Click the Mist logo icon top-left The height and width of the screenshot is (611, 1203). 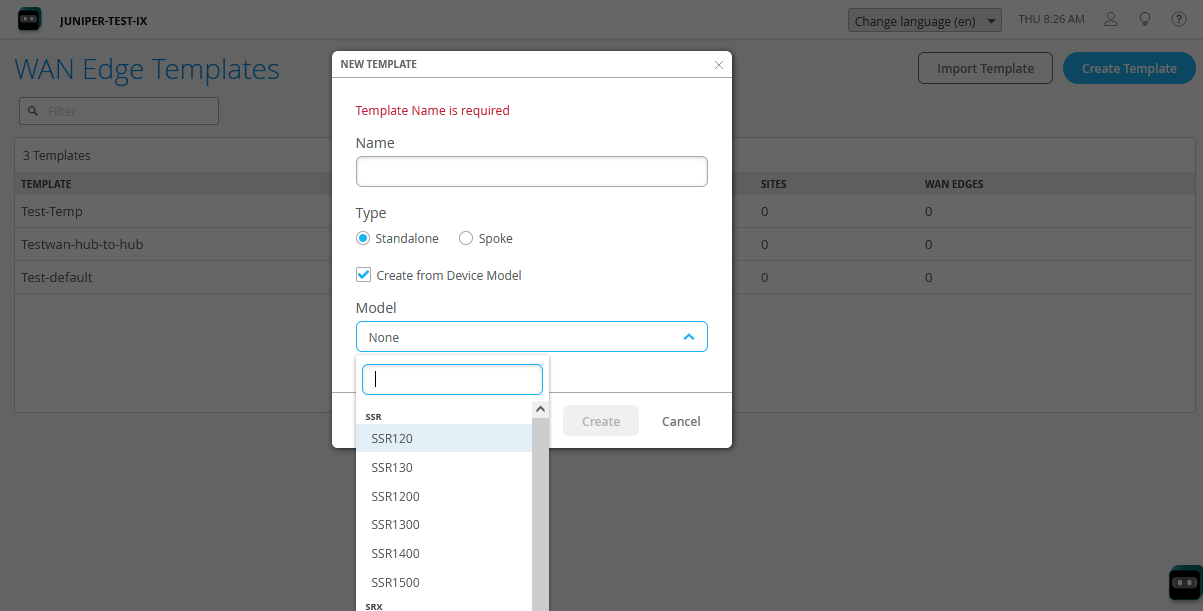(x=30, y=20)
